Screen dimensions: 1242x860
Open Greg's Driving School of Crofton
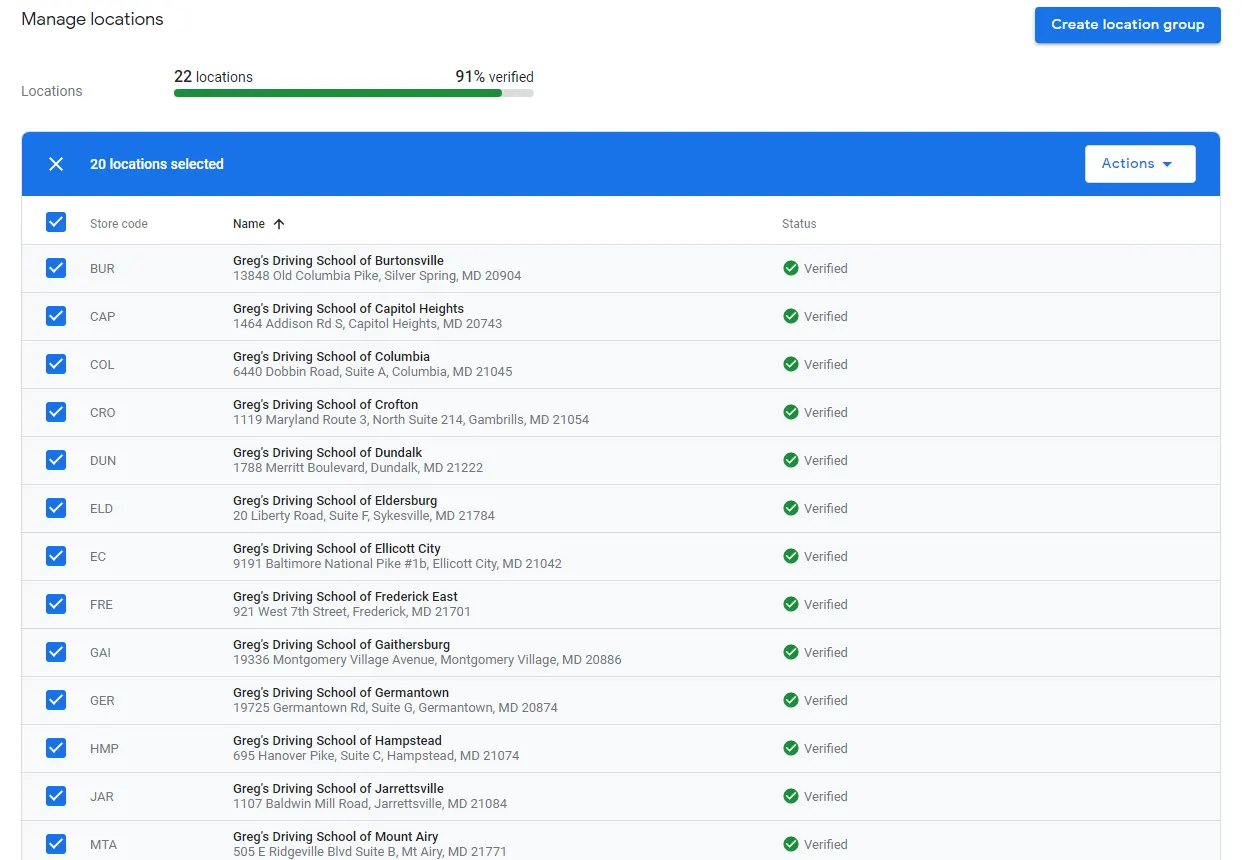[325, 404]
